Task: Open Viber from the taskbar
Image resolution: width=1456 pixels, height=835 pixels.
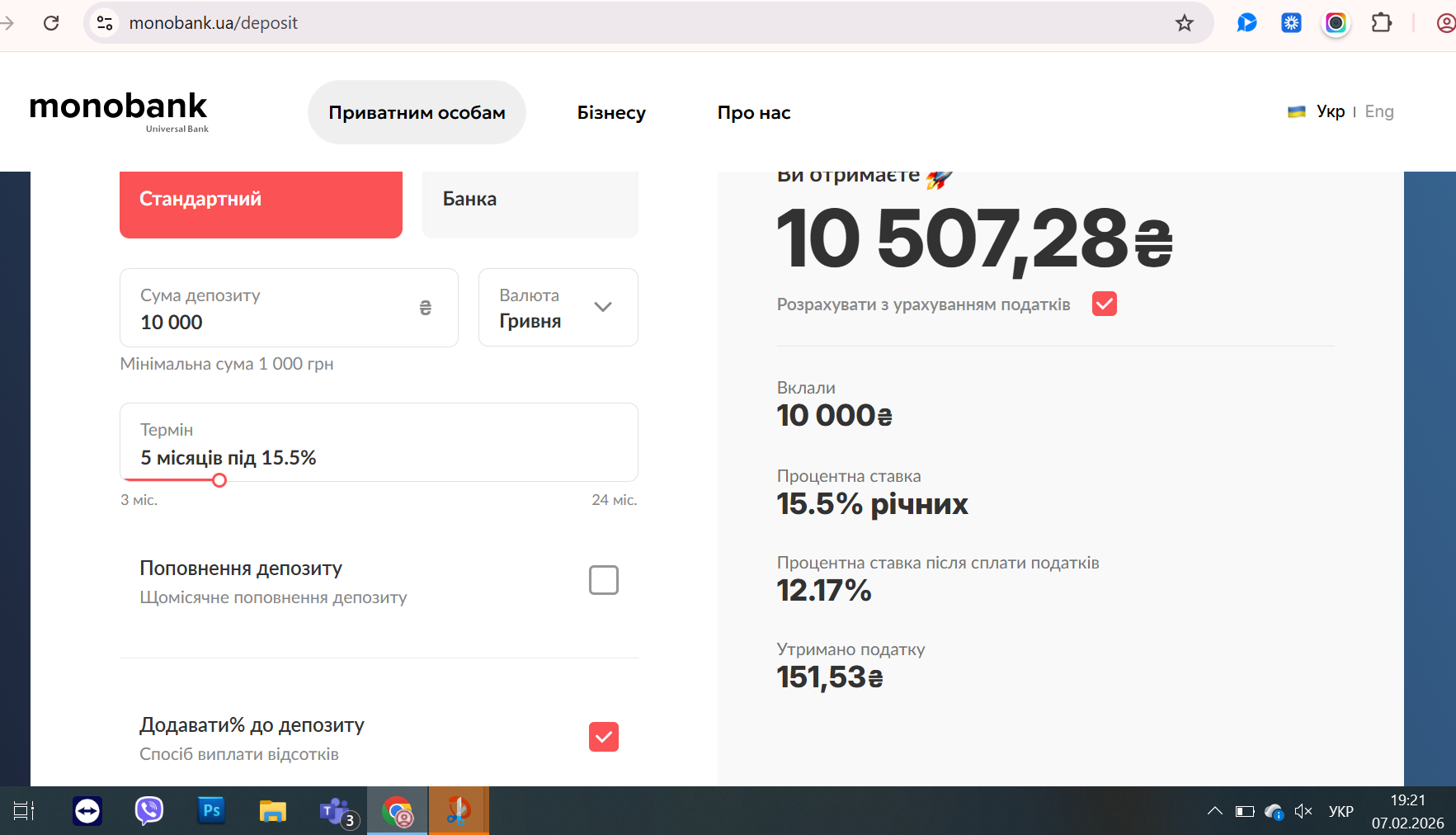Action: click(149, 811)
